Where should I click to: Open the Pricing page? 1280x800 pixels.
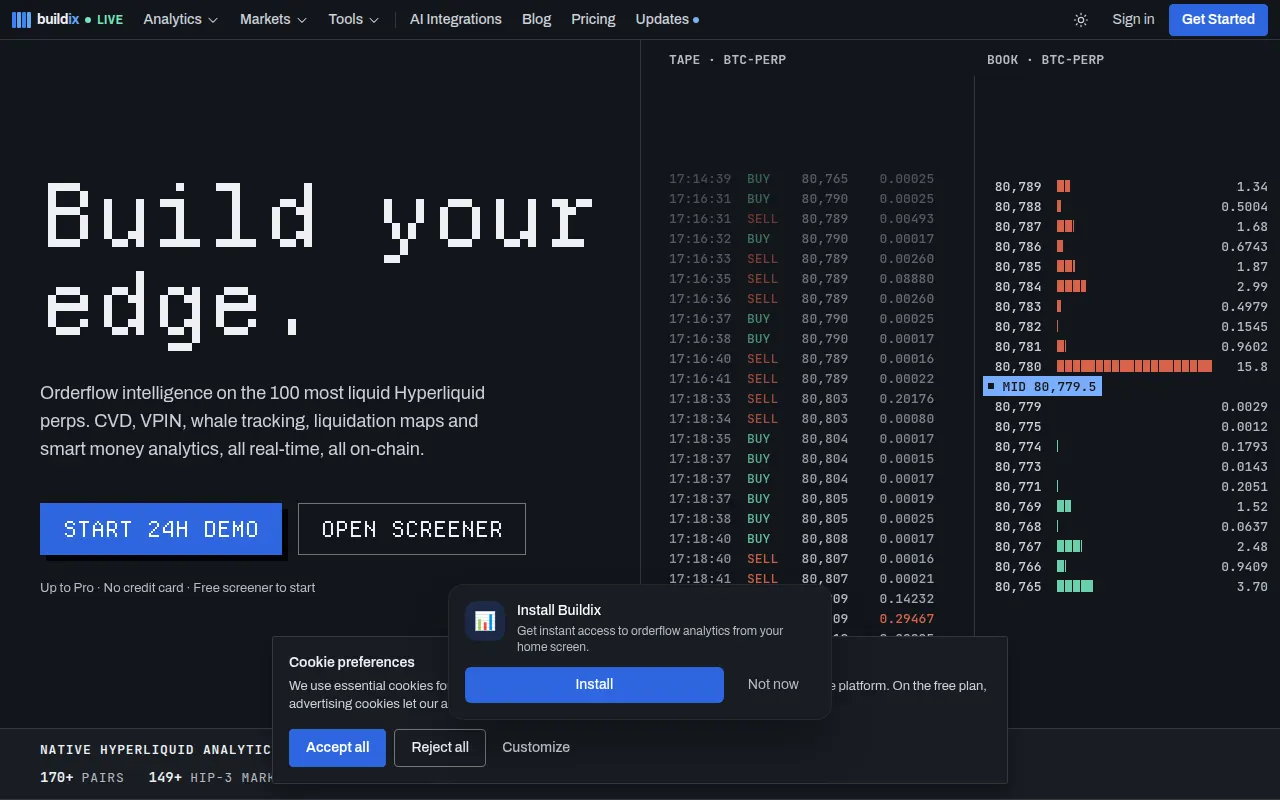[593, 19]
